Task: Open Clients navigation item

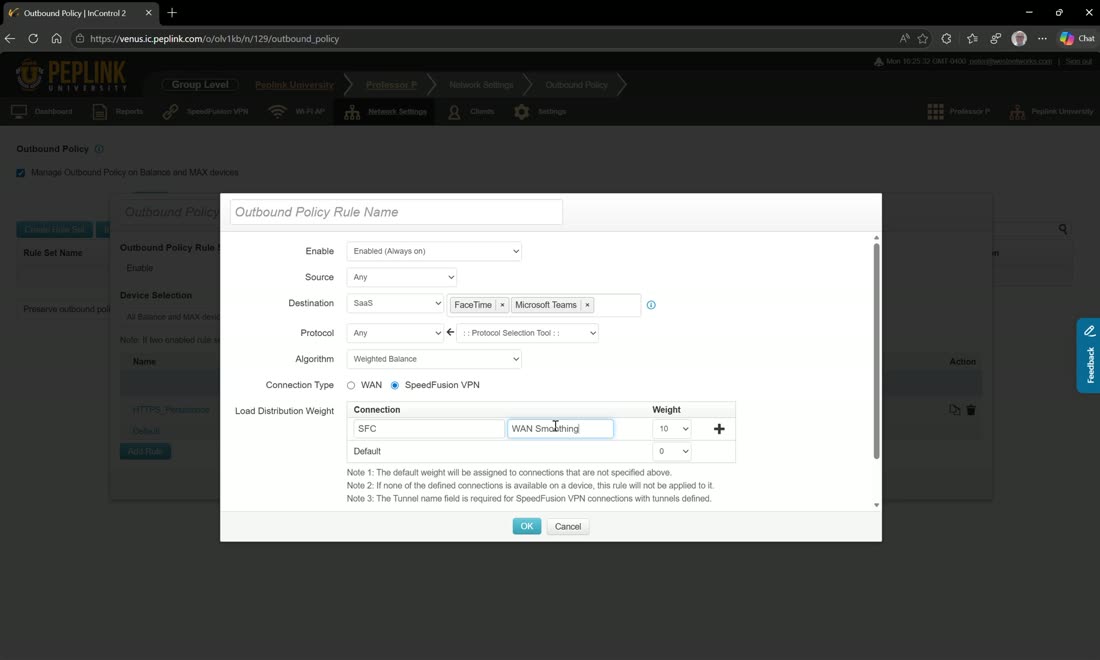Action: [x=471, y=112]
